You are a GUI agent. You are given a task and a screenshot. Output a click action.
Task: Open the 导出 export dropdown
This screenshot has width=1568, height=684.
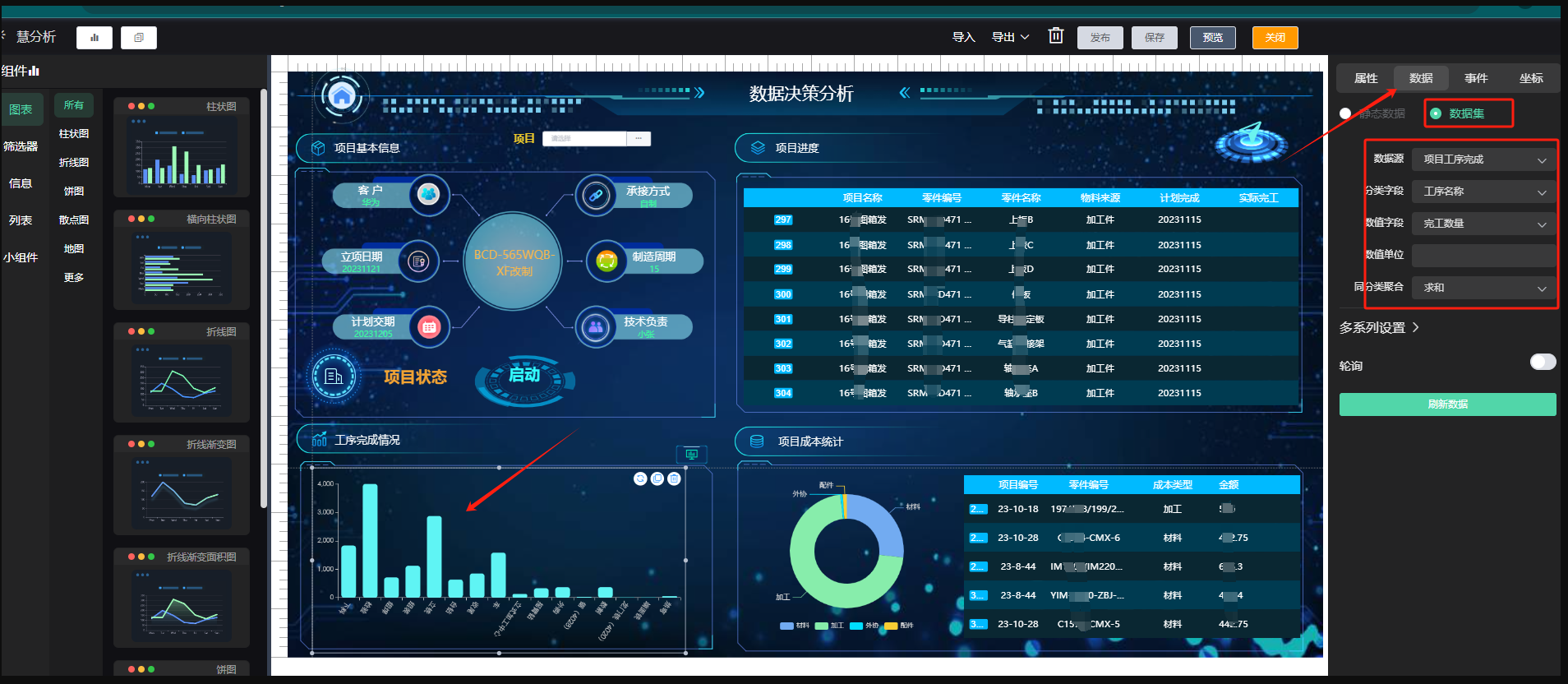(x=1010, y=37)
